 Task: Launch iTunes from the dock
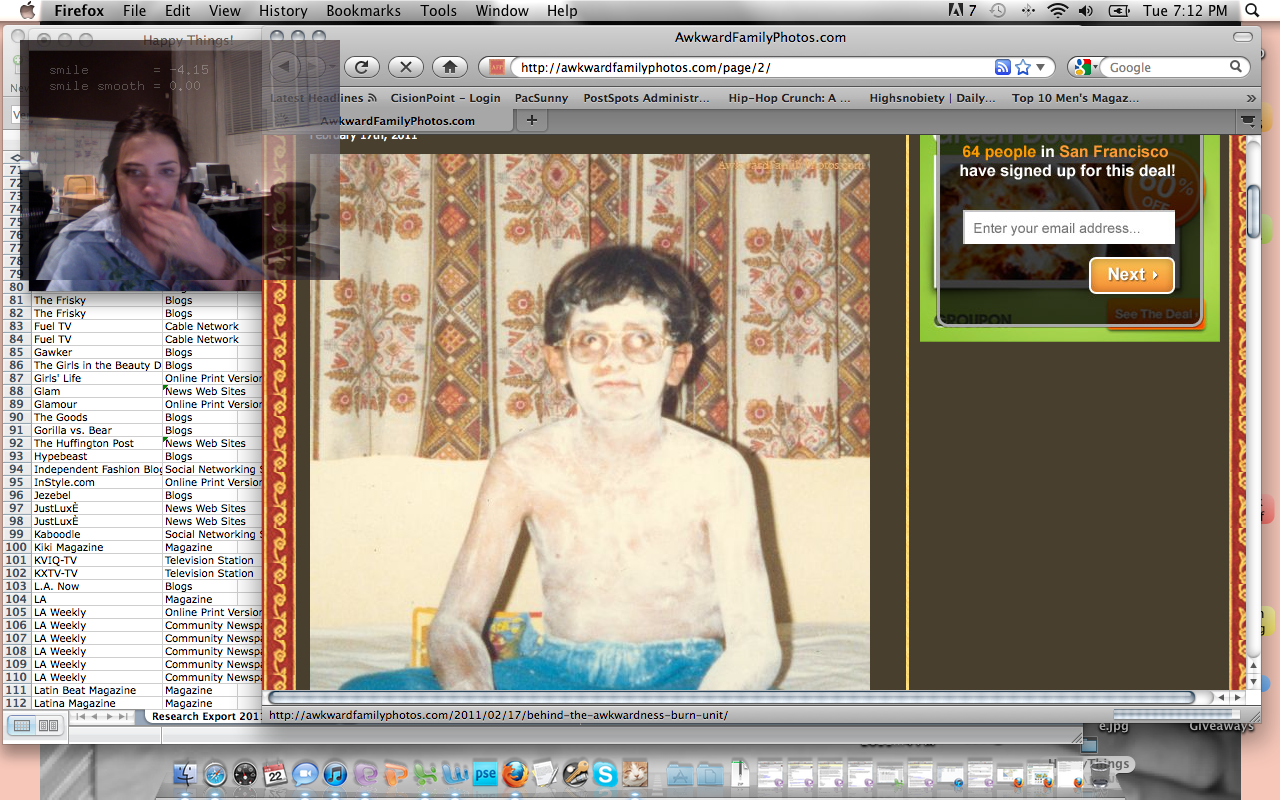[x=335, y=774]
